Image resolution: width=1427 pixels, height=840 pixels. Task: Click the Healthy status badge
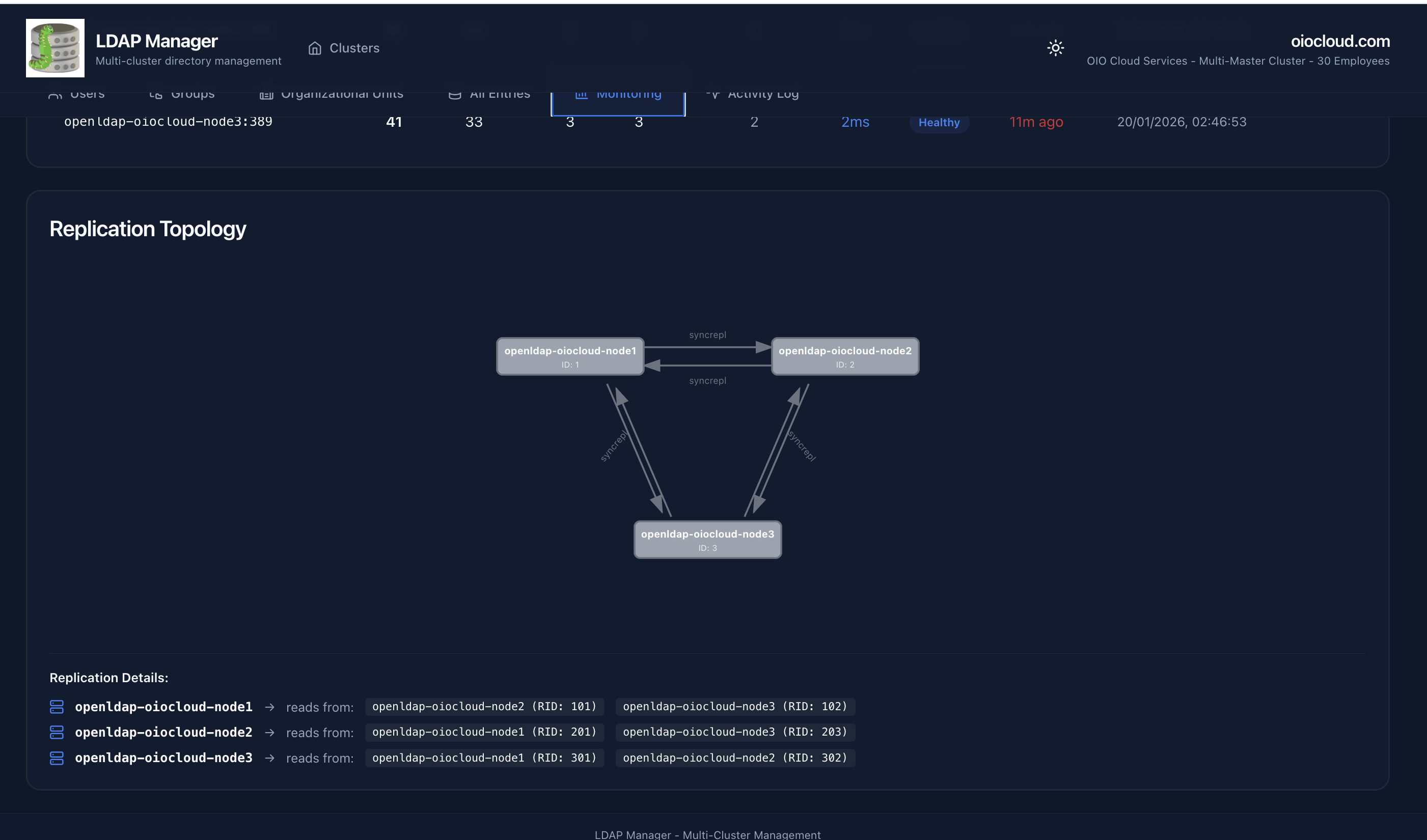(939, 122)
